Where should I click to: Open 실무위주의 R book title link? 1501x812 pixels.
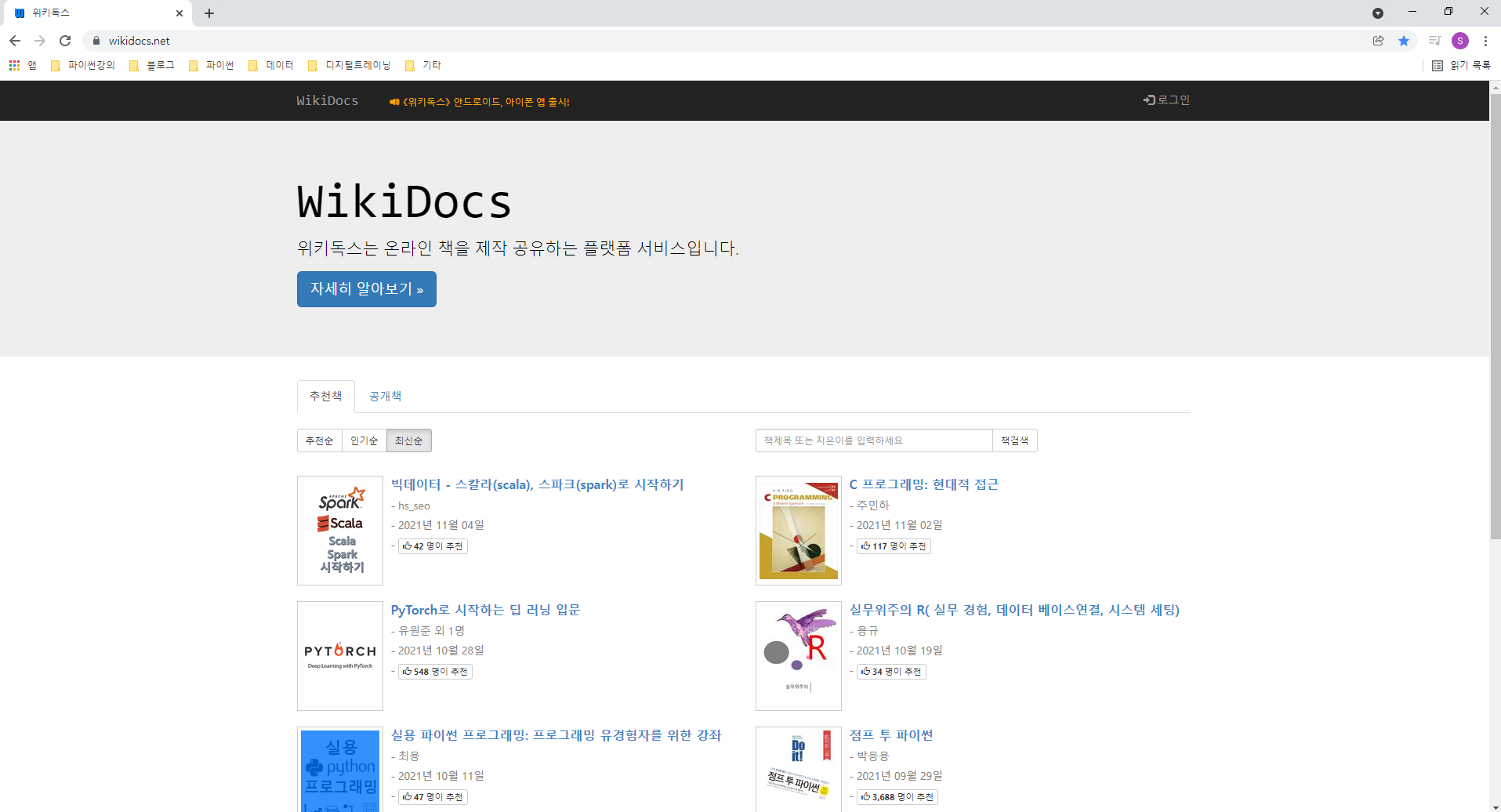(x=1014, y=610)
